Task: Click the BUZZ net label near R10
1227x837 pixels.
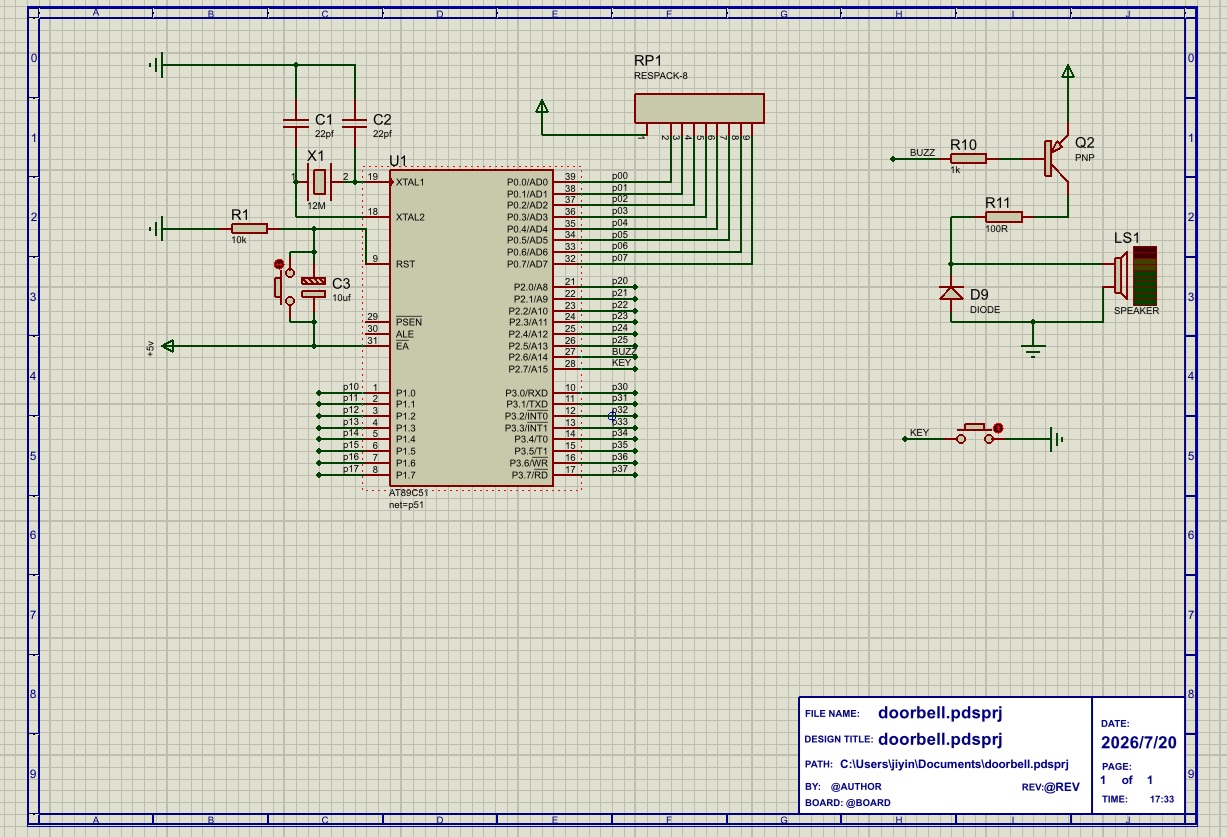Action: point(922,153)
